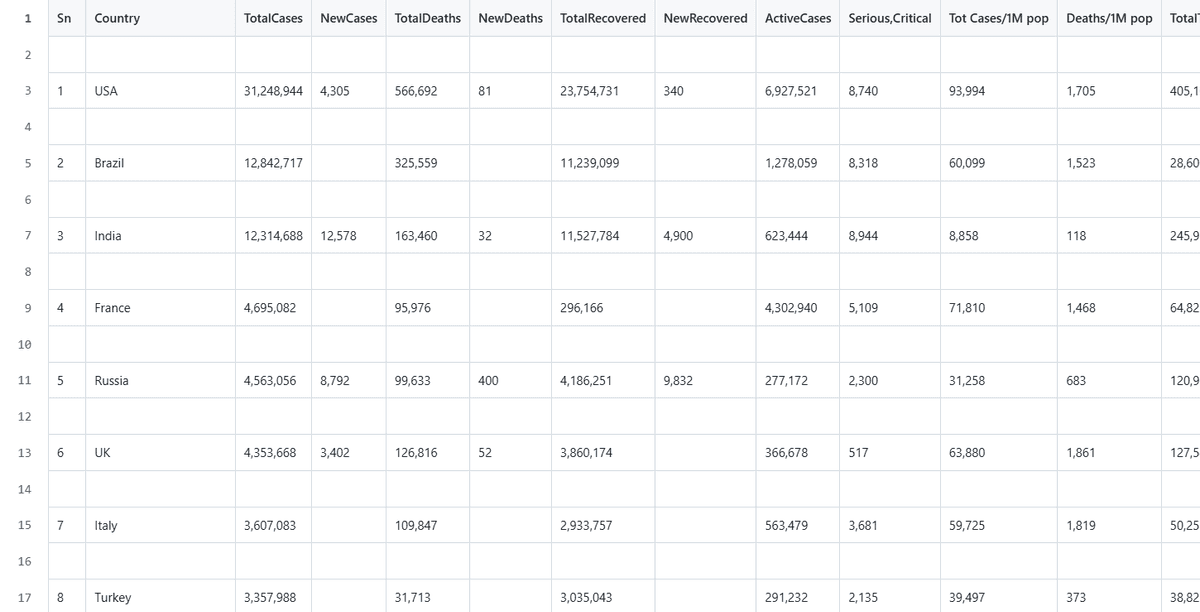Click USA total cases 31,248,944
This screenshot has width=1200, height=612.
click(274, 91)
